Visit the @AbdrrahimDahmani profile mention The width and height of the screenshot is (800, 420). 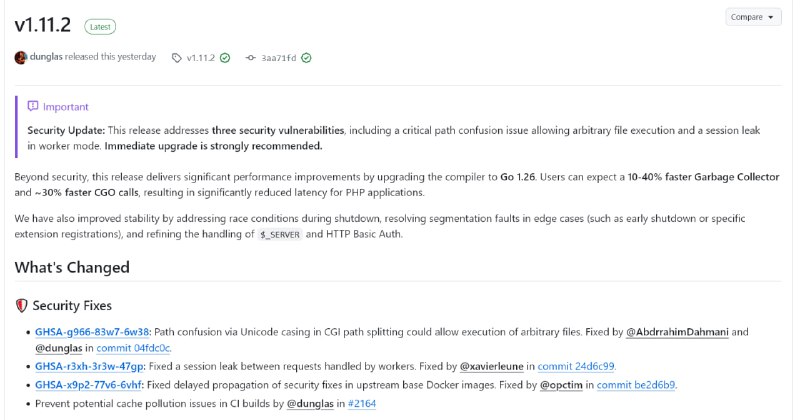(677, 332)
